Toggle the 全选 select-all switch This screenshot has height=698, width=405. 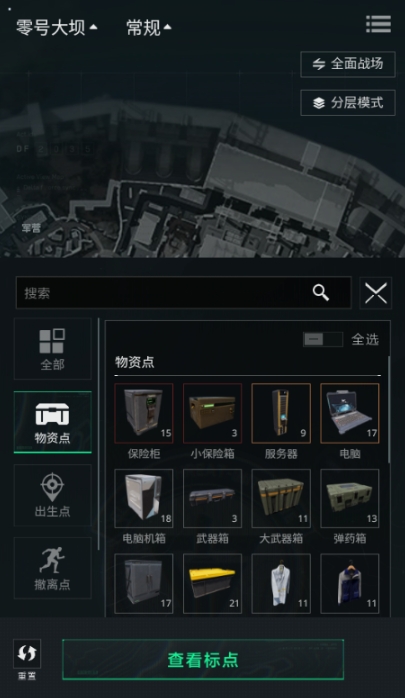323,339
